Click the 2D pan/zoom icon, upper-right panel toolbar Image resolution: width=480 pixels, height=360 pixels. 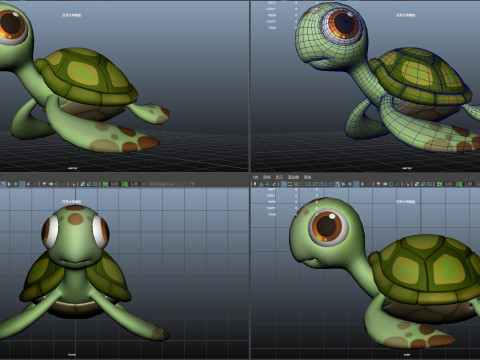[268, 184]
